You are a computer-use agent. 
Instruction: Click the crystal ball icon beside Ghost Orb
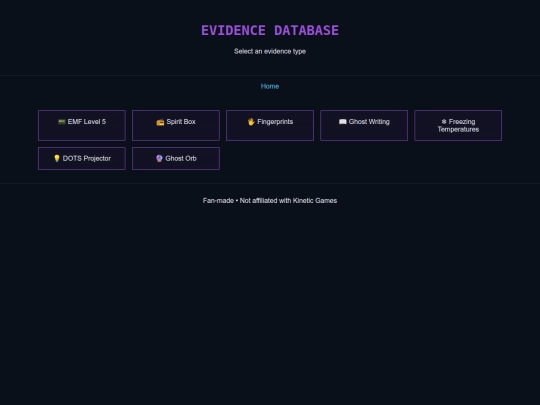click(x=159, y=158)
